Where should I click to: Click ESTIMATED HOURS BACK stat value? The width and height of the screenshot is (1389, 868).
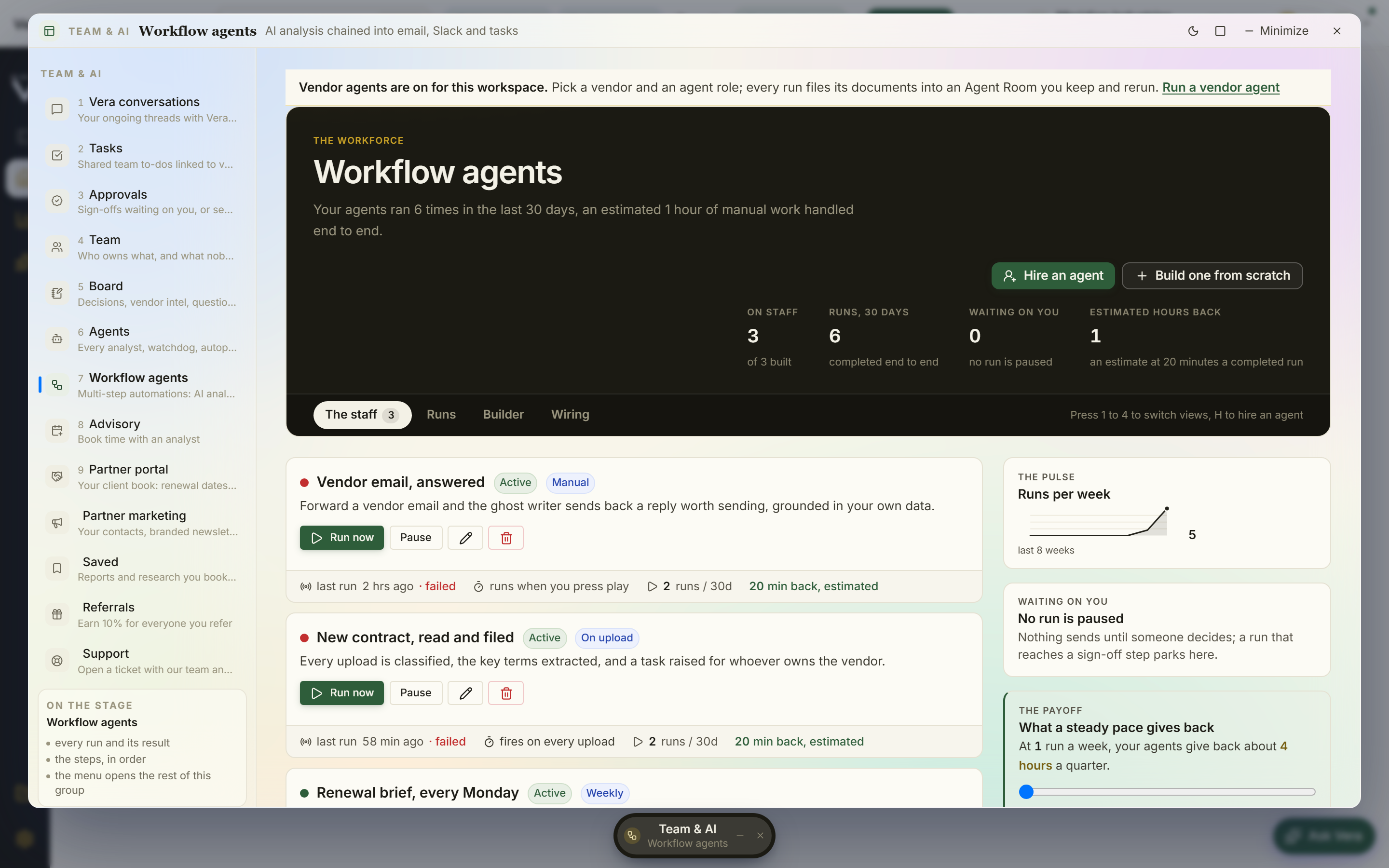1095,336
